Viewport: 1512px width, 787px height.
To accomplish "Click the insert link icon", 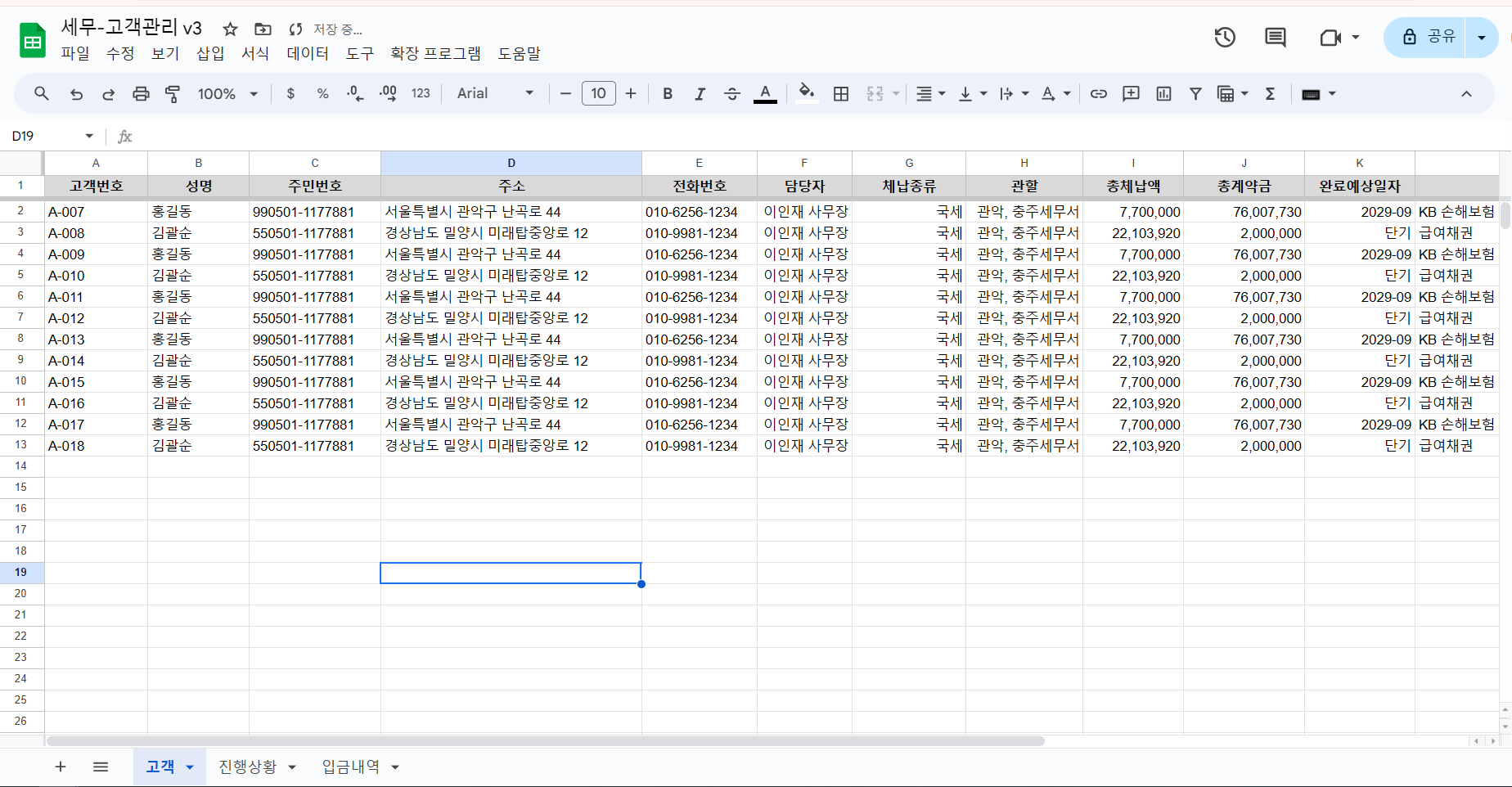I will (x=1098, y=94).
